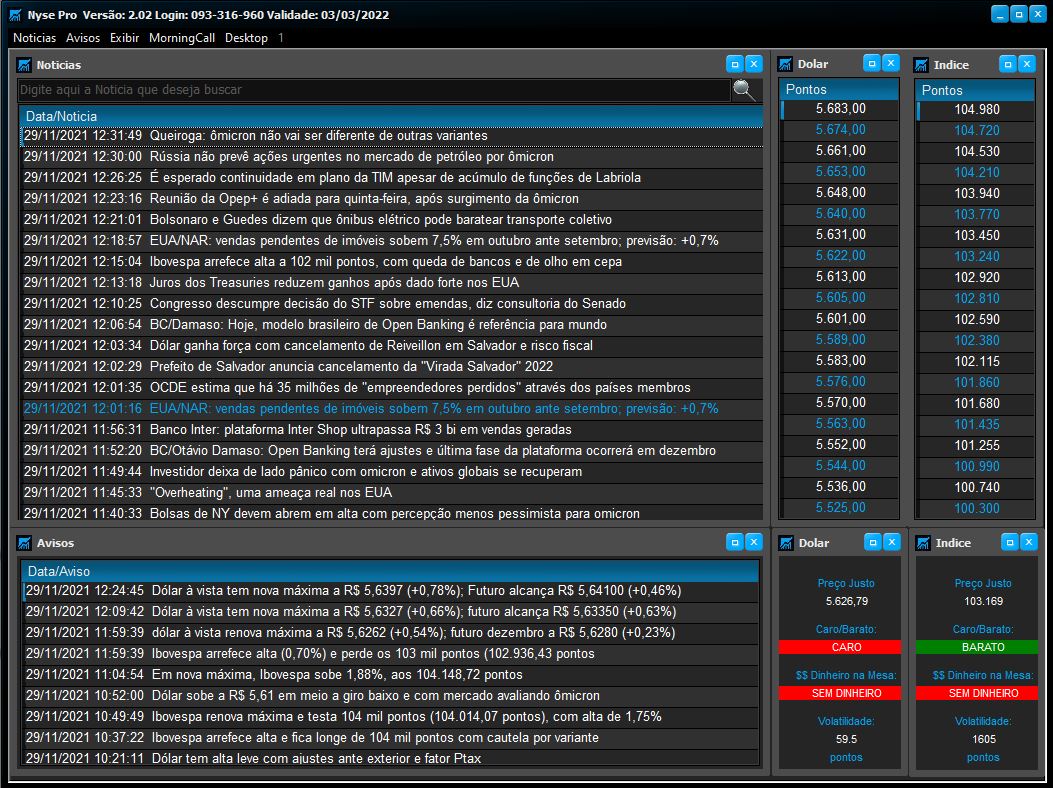This screenshot has height=788, width=1053.
Task: Click the red CARO indicator bar
Action: click(x=838, y=647)
